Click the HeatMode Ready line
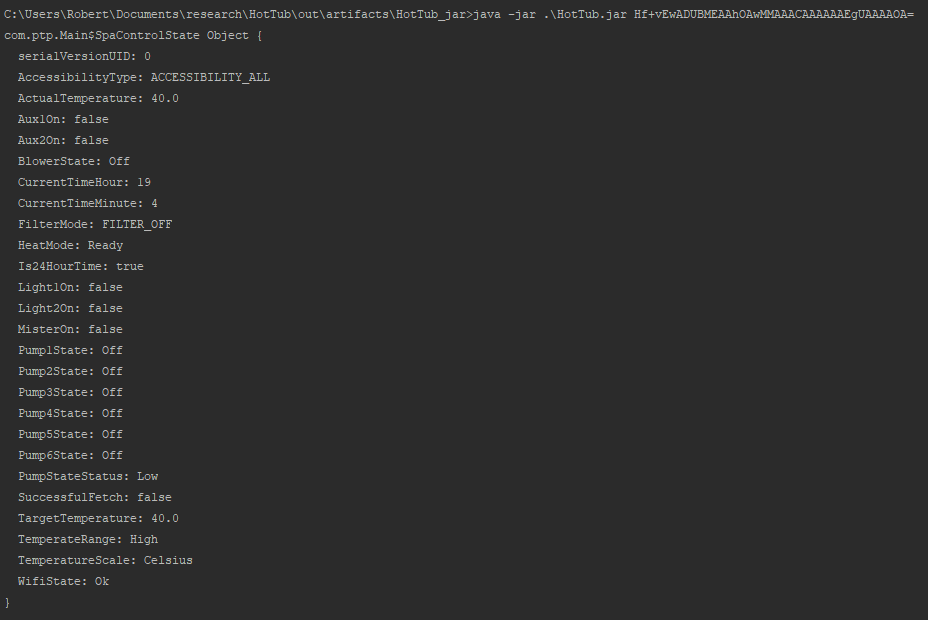 point(70,246)
